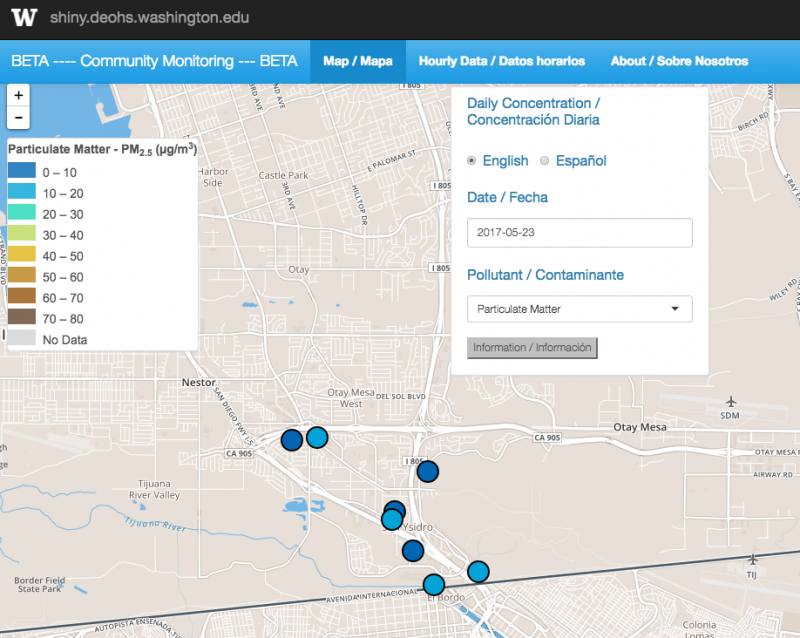Screen dimensions: 800x638
Task: Click the marker below the I-805 and CA-905 junction
Action: coord(427,471)
